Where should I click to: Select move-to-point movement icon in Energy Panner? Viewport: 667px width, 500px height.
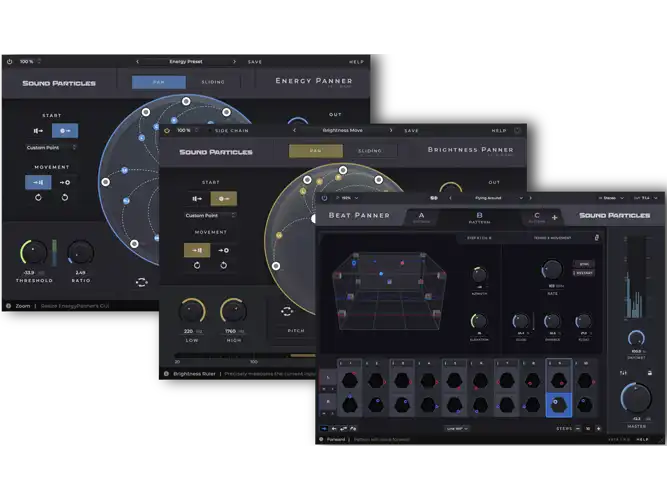click(x=65, y=182)
